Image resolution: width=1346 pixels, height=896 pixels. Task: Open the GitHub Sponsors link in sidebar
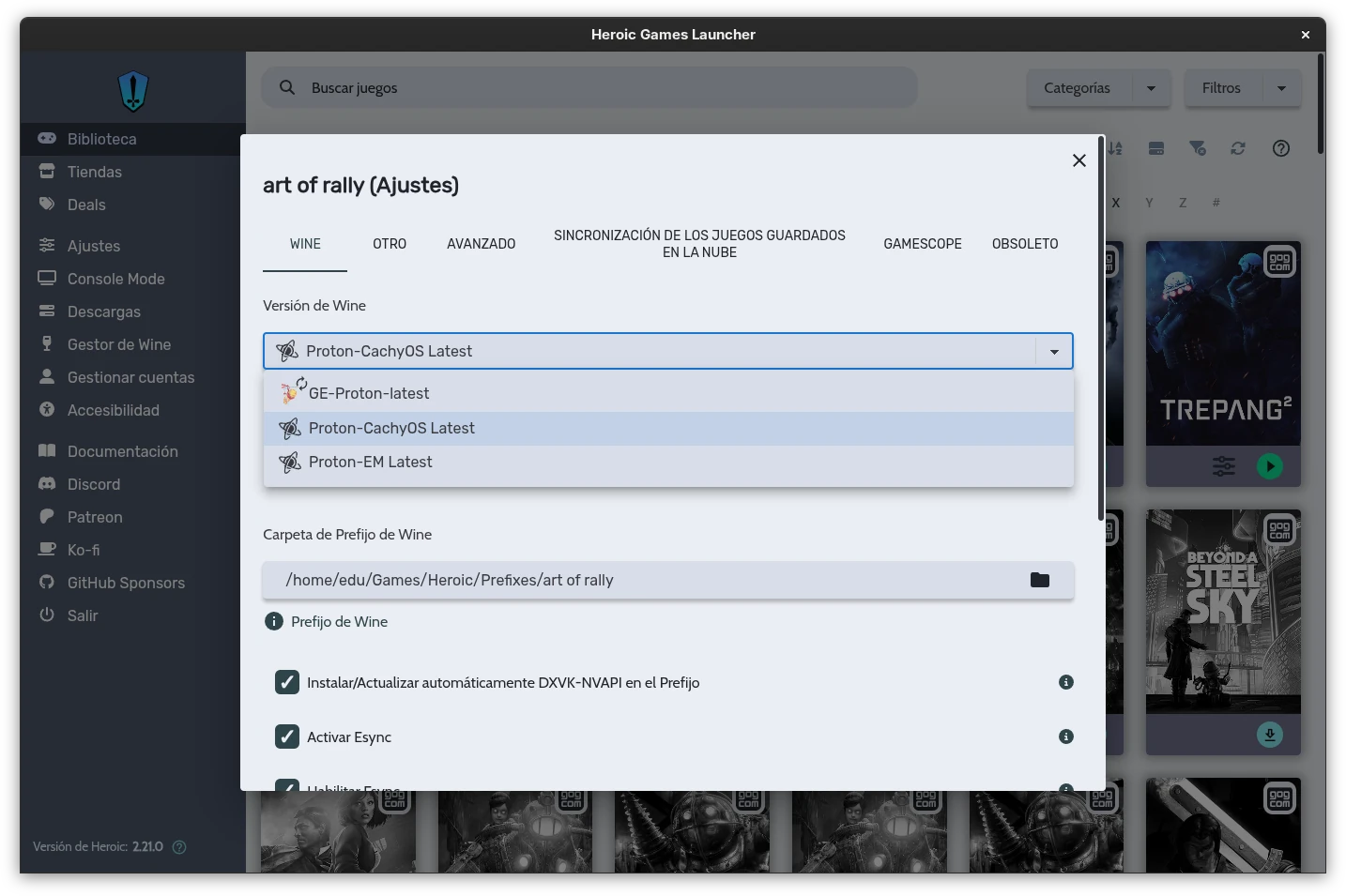point(132,583)
